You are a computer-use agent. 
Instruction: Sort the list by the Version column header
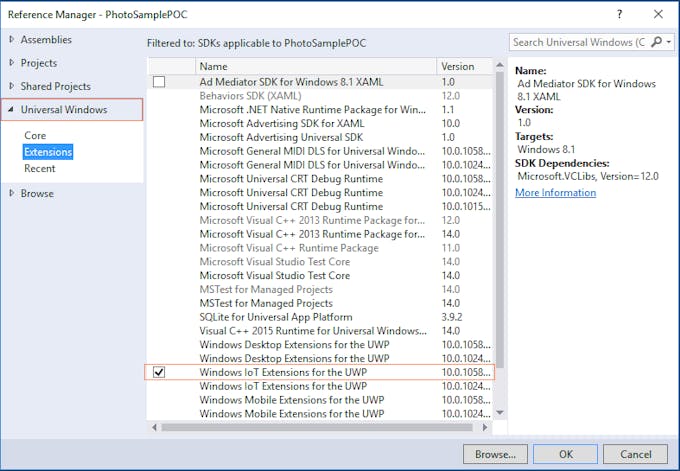tap(465, 66)
